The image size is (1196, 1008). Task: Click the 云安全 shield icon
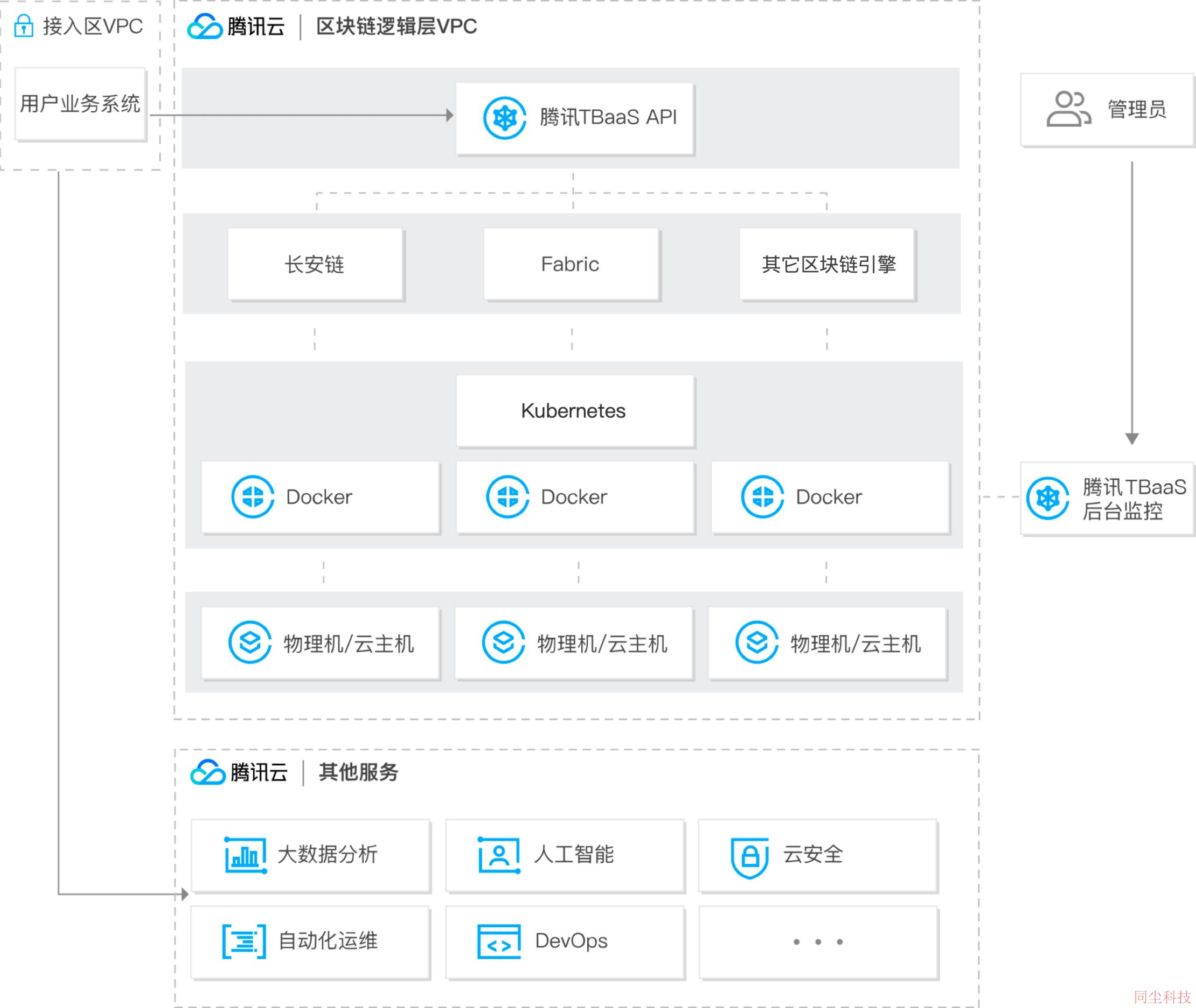[750, 857]
